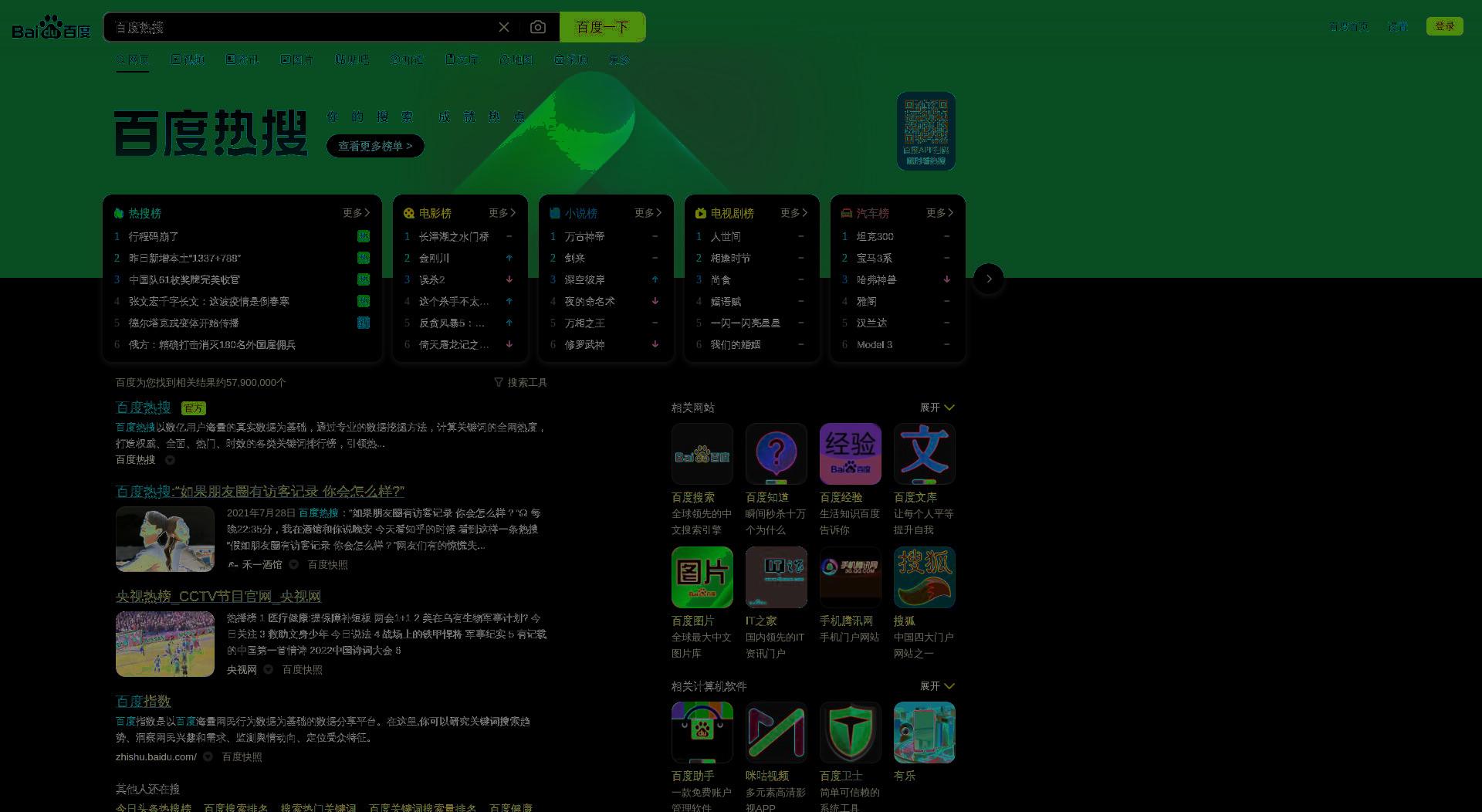
Task: Click thumbnail of 朋友圈 article result
Action: pos(165,539)
